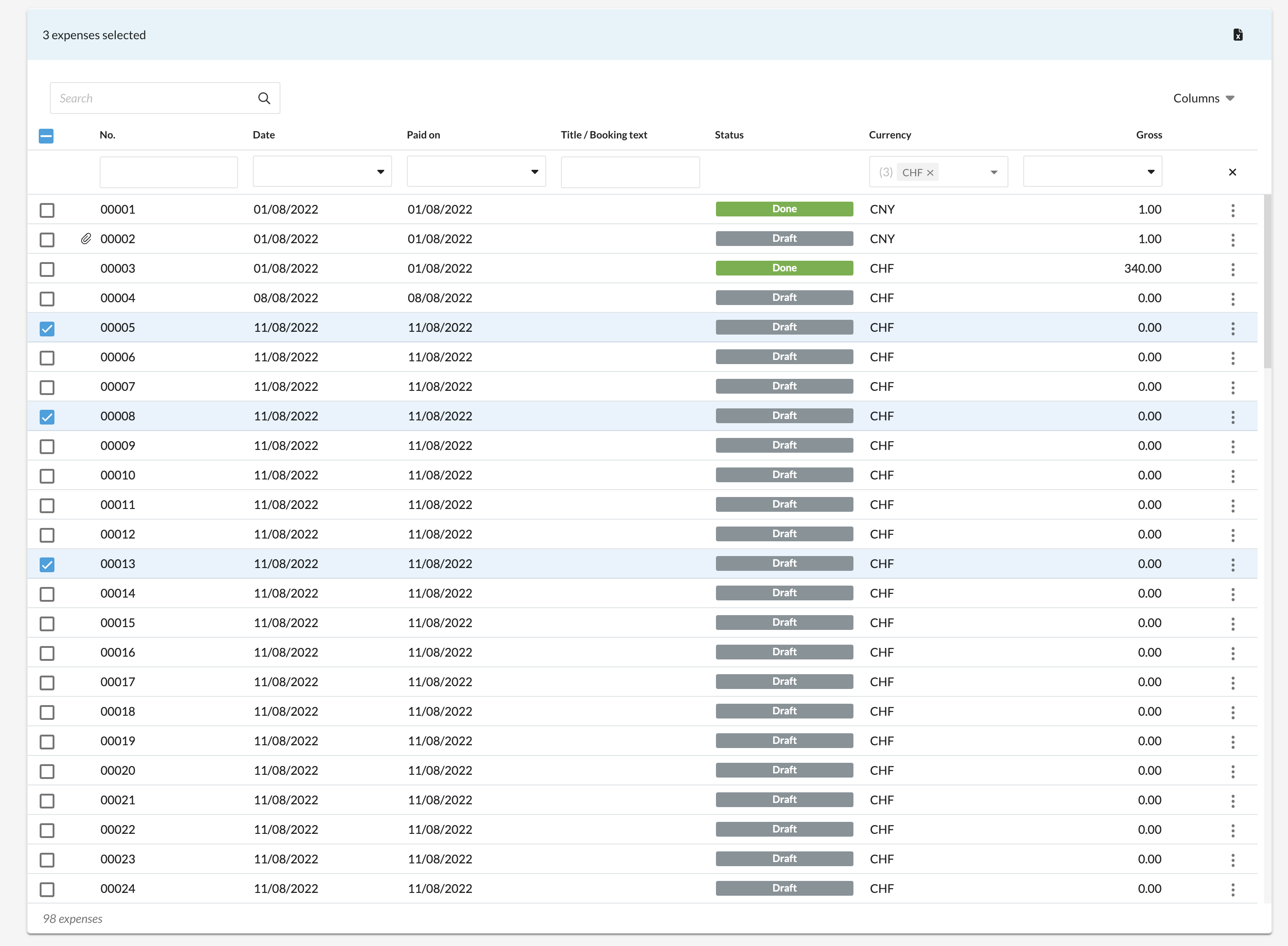1288x946 pixels.
Task: Open three-dot menu for expense 00024
Action: [x=1233, y=889]
